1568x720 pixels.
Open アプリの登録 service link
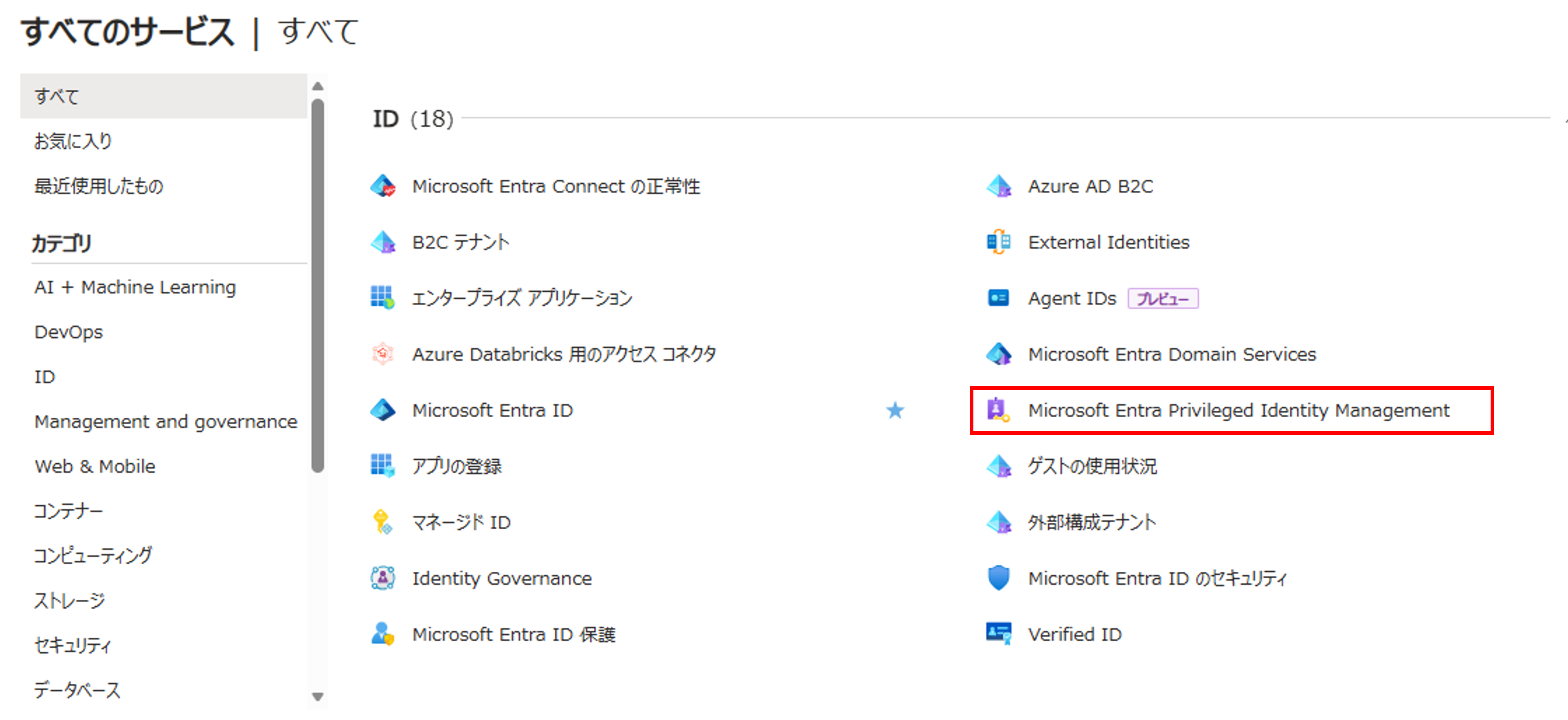(x=457, y=466)
